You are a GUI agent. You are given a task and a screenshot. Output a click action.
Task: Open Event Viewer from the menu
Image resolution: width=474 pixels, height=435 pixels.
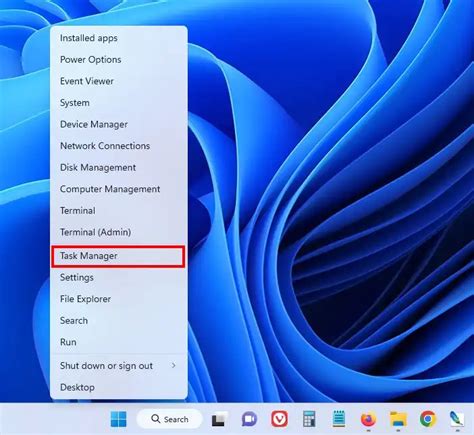pyautogui.click(x=119, y=81)
